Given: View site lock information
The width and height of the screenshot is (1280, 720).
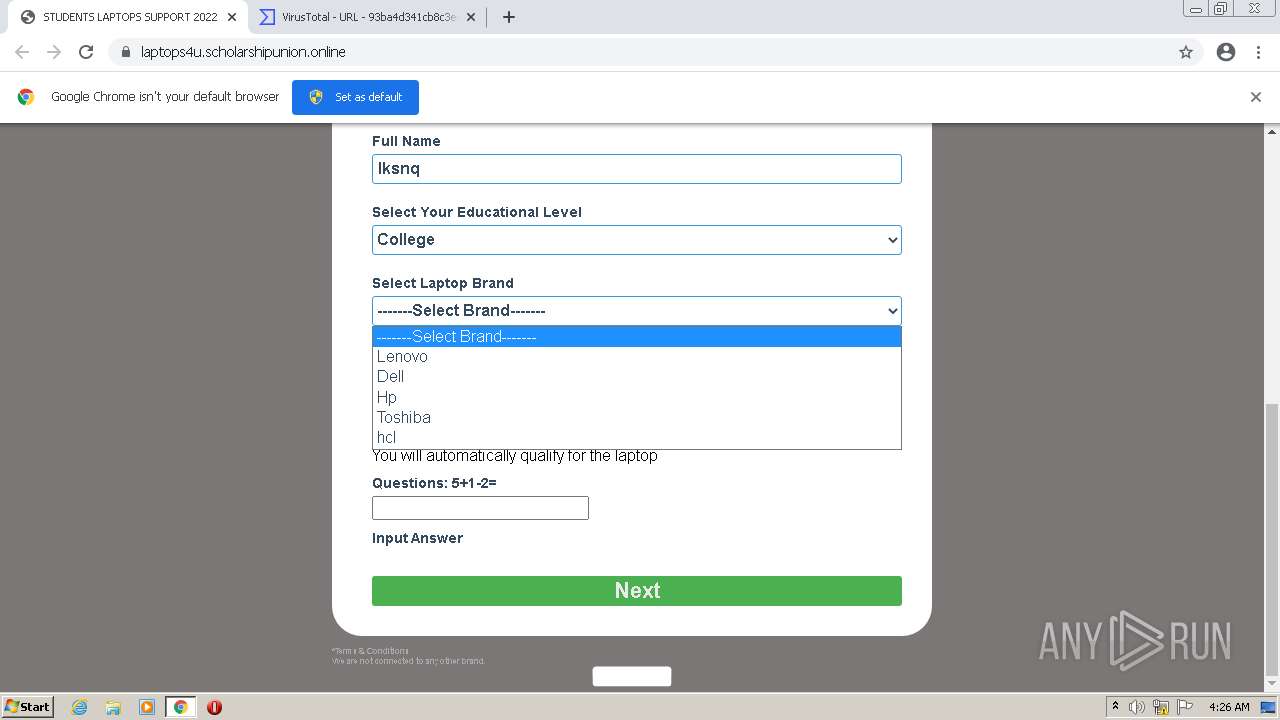Looking at the screenshot, I should tap(125, 52).
